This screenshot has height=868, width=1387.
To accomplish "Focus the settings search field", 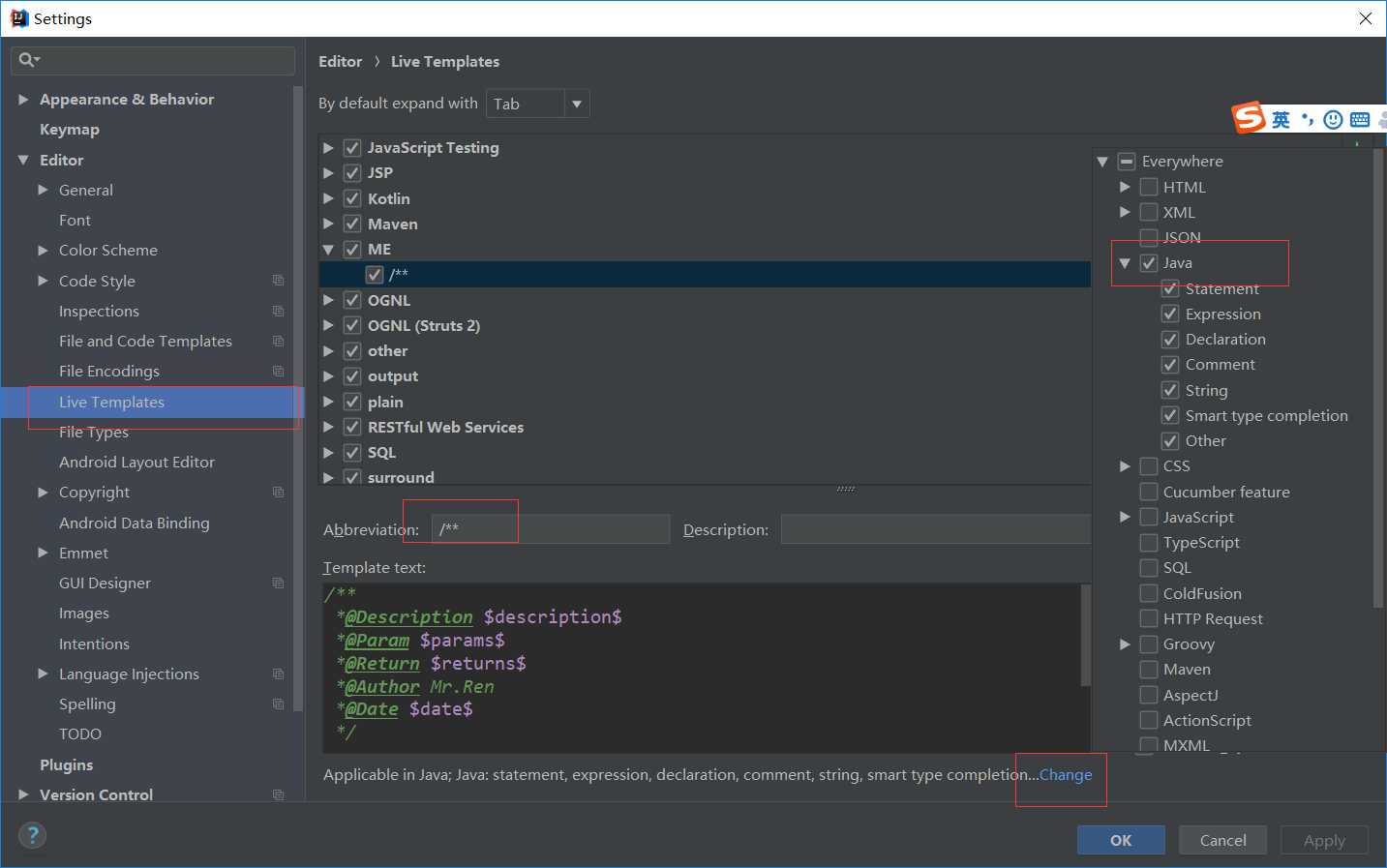I will pos(153,60).
